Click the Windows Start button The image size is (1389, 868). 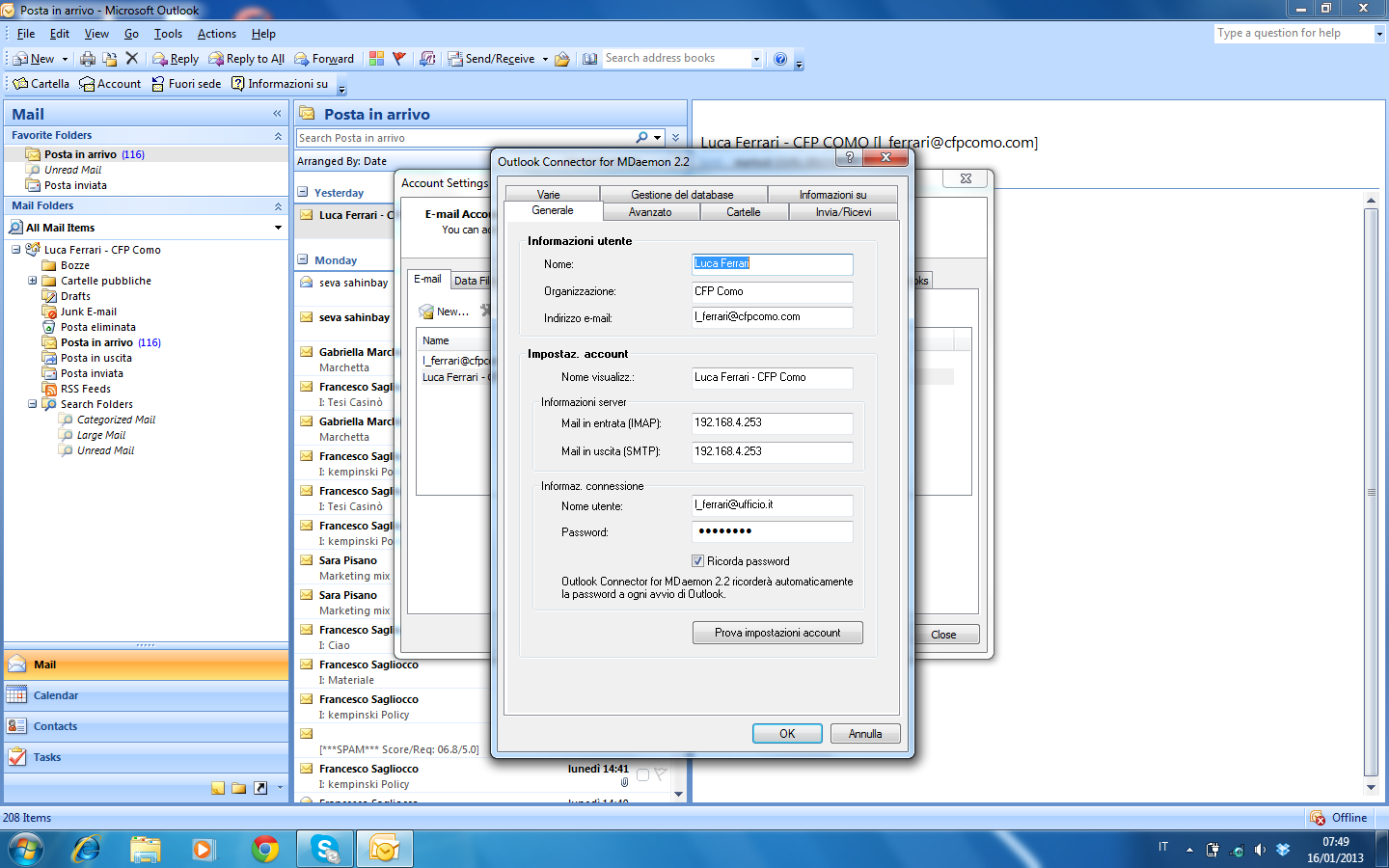point(26,849)
